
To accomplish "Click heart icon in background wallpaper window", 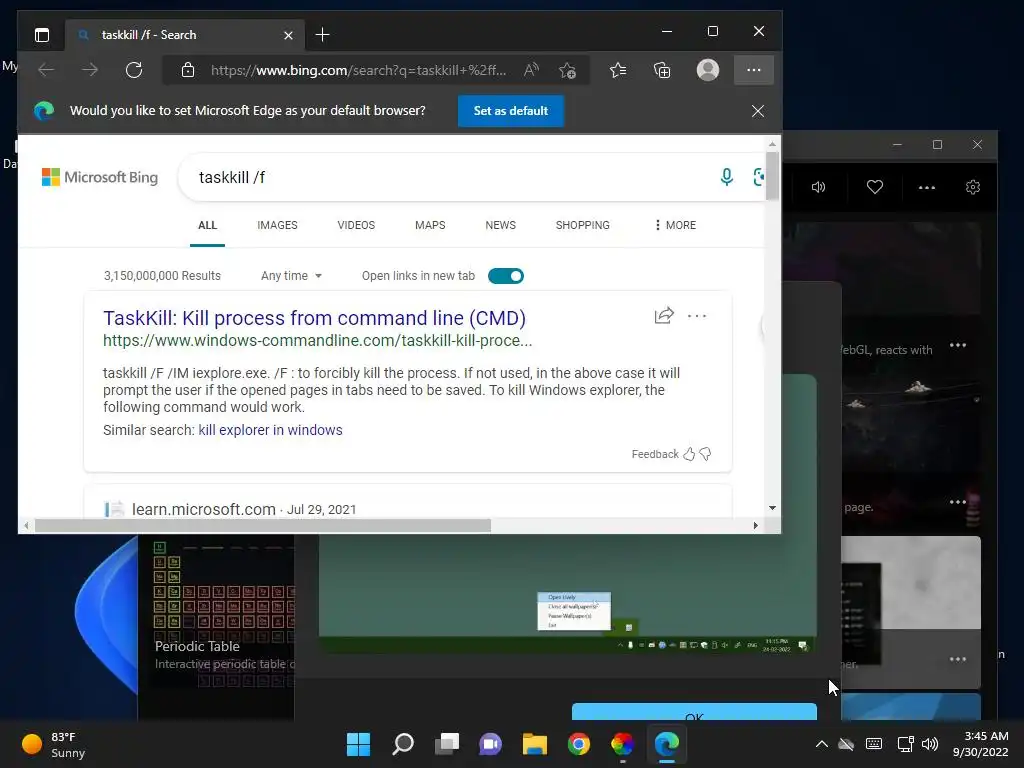I will (874, 187).
